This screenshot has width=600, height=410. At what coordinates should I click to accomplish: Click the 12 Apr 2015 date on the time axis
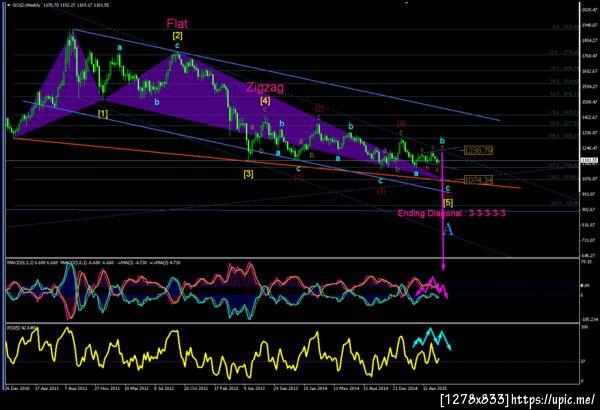(x=435, y=388)
